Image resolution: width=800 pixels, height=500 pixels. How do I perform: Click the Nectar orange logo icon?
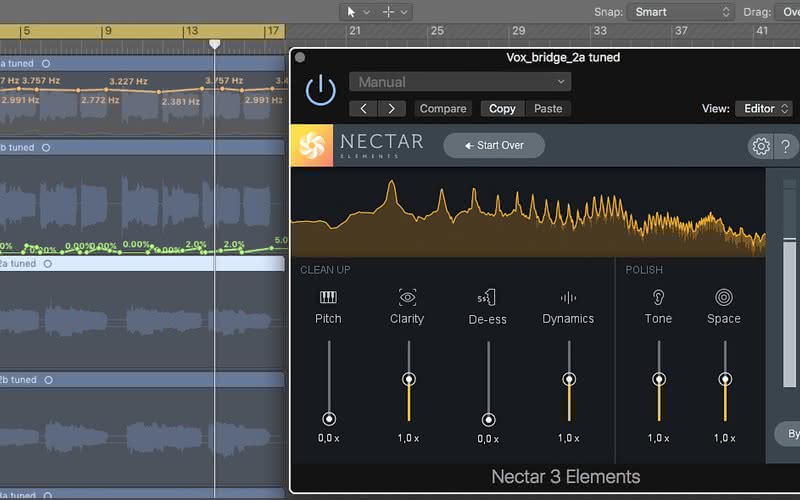click(x=312, y=145)
